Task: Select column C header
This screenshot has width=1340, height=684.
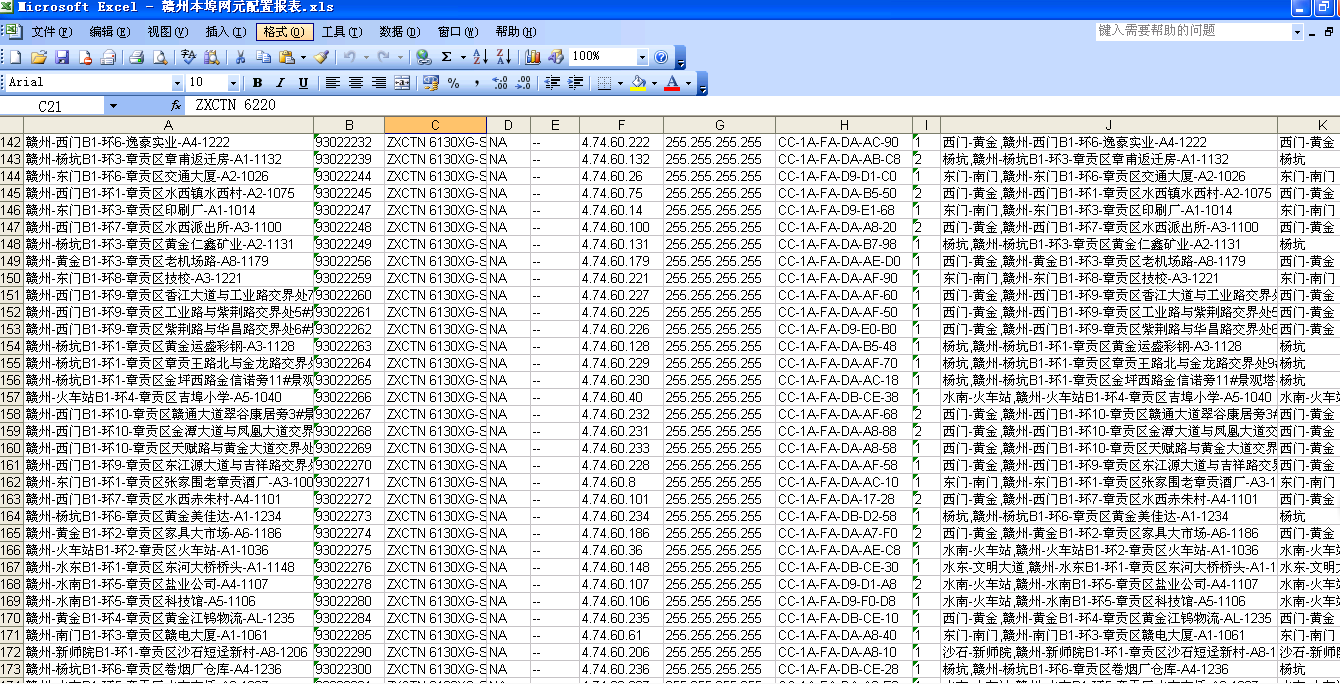Action: (x=435, y=125)
